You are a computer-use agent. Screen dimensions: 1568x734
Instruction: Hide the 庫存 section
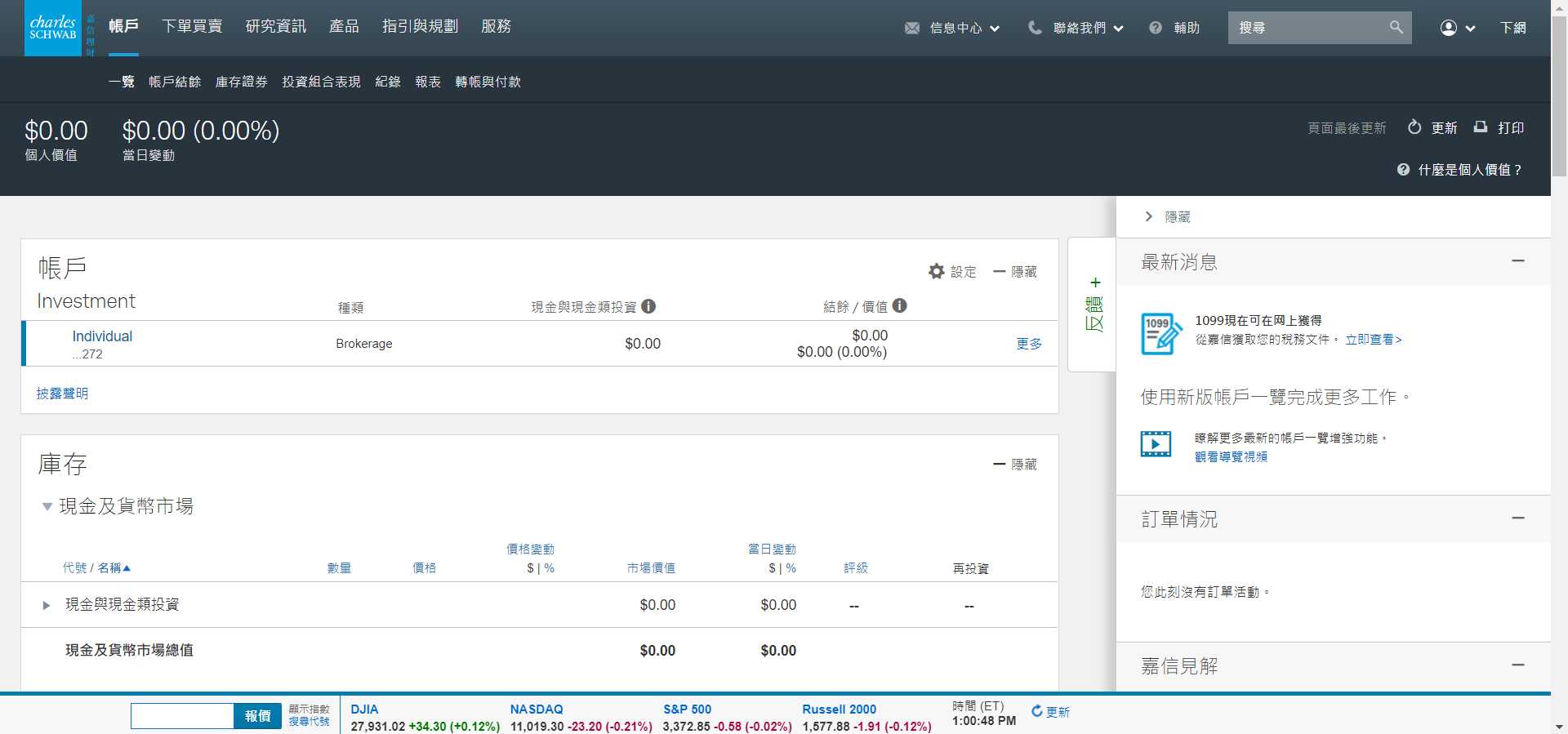pyautogui.click(x=1014, y=464)
